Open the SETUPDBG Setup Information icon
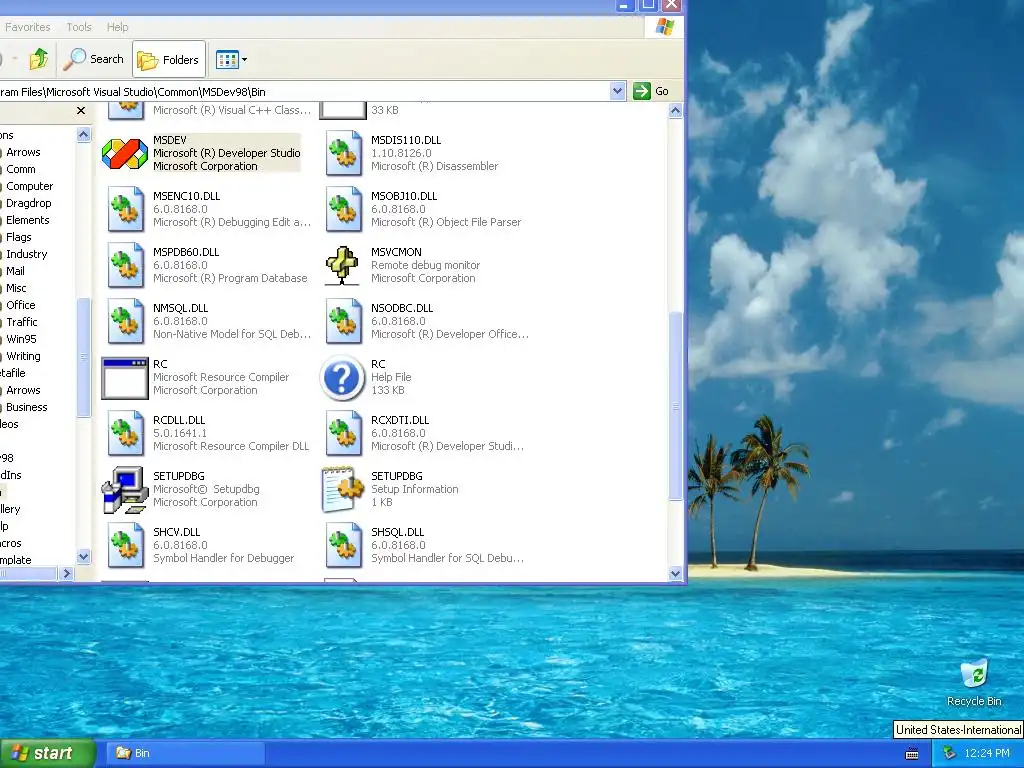 (342, 489)
